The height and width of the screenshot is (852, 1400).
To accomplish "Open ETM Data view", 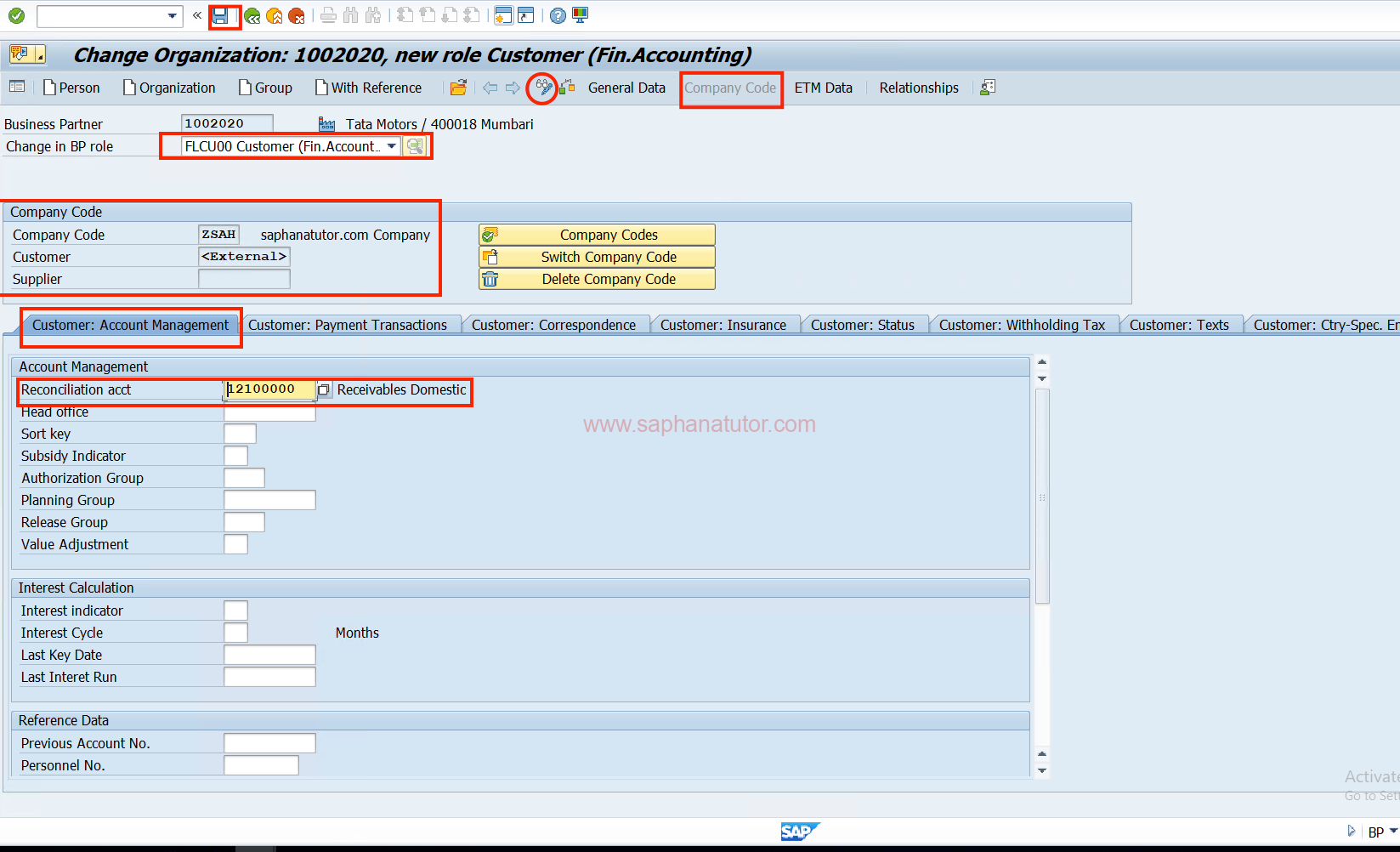I will click(823, 88).
